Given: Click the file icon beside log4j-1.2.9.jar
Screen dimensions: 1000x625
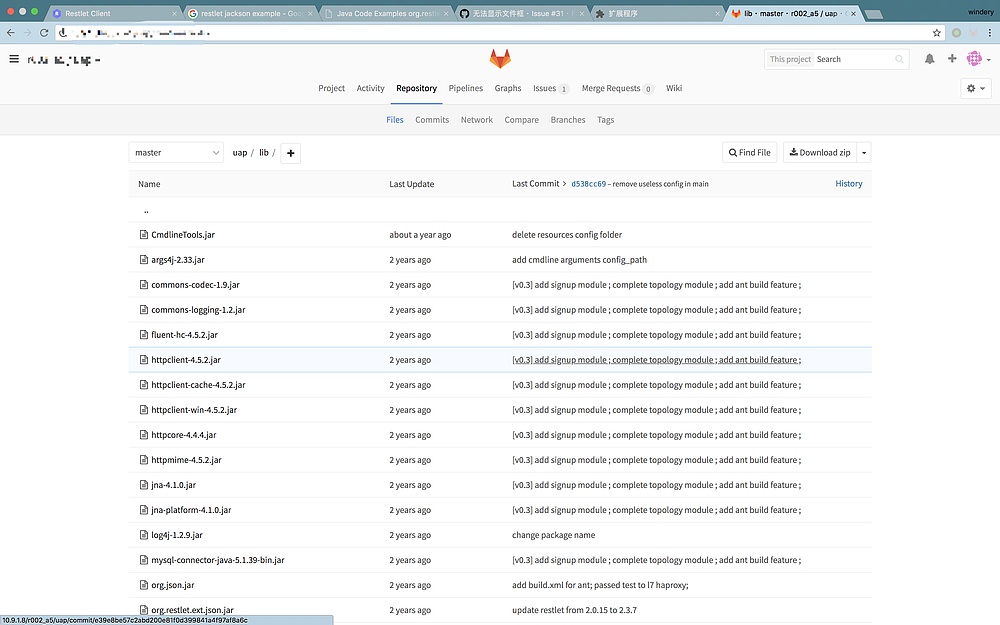Looking at the screenshot, I should coord(143,534).
